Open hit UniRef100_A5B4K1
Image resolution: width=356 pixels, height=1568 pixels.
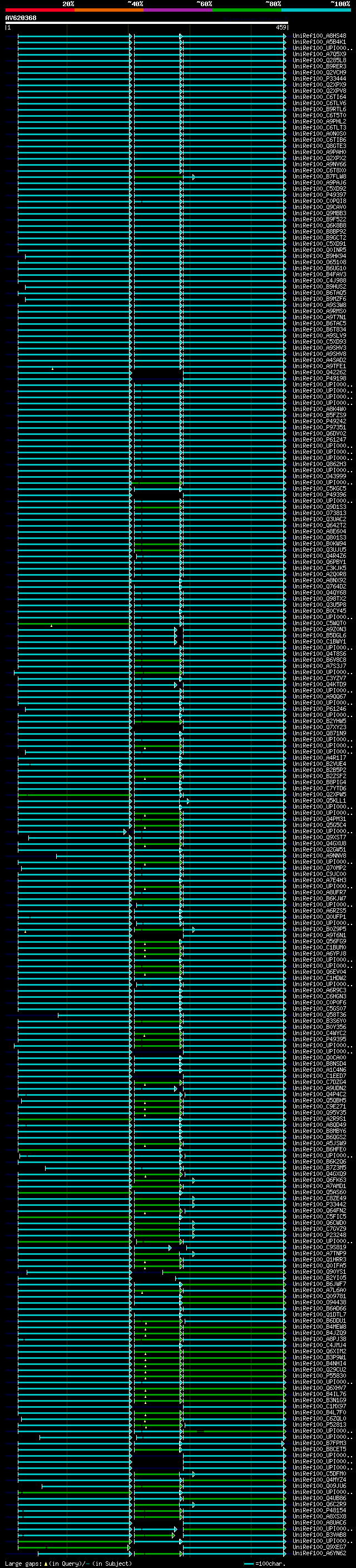319,42
